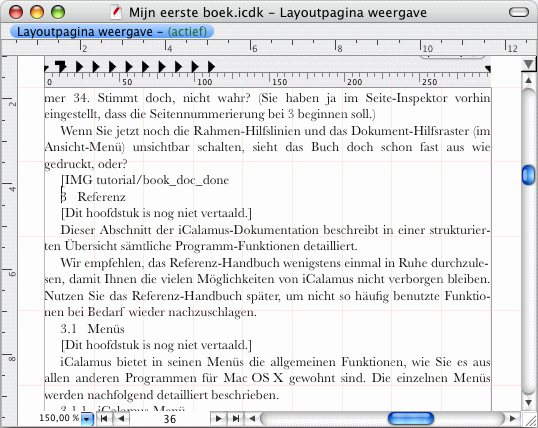Click the 150,00 % zoom field
The width and height of the screenshot is (538, 428).
(x=59, y=418)
